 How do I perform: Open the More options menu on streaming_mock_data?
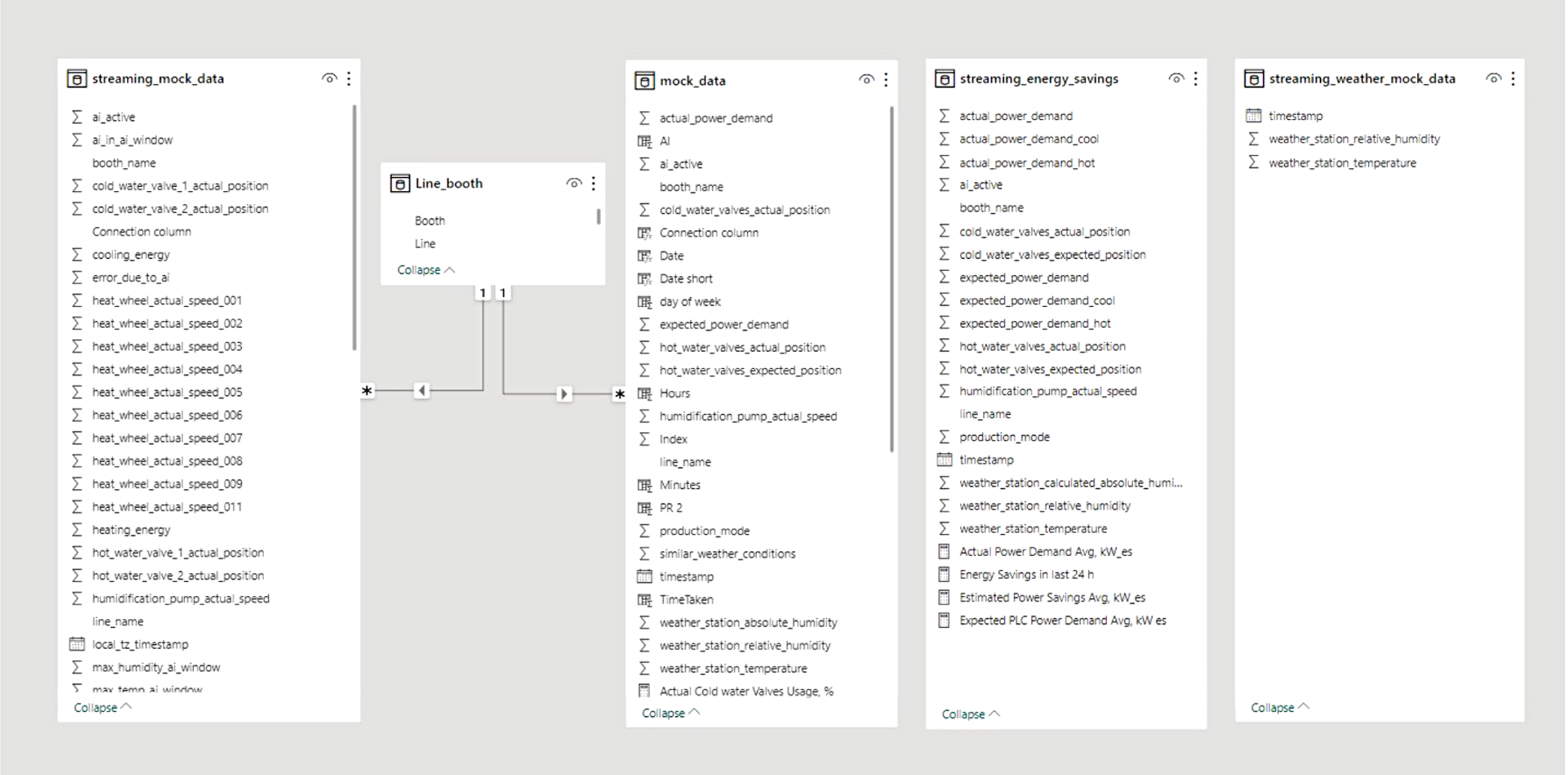pyautogui.click(x=349, y=78)
